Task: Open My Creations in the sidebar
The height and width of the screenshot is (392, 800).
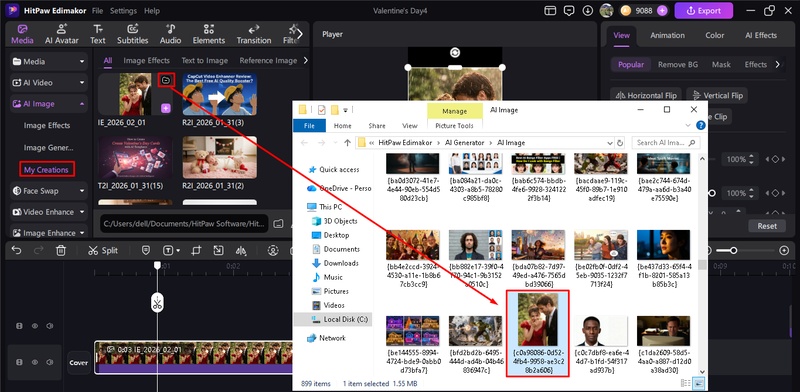Action: click(46, 169)
